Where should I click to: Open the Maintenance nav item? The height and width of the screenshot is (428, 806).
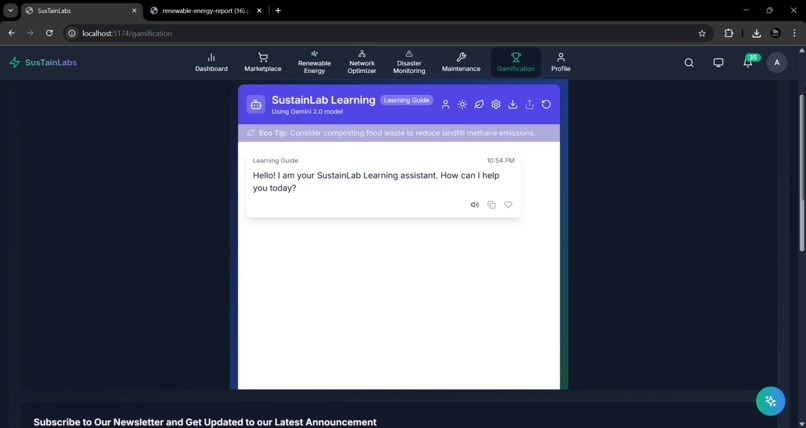[x=461, y=63]
